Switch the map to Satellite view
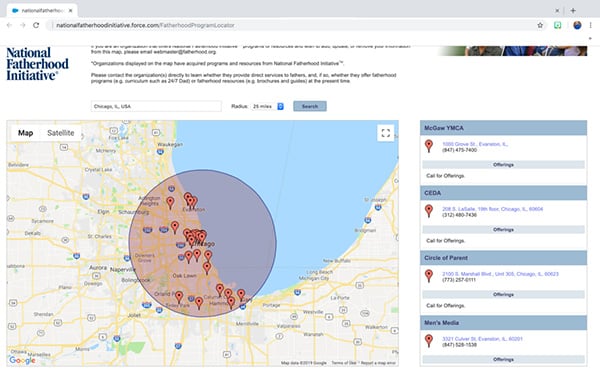 tap(60, 133)
